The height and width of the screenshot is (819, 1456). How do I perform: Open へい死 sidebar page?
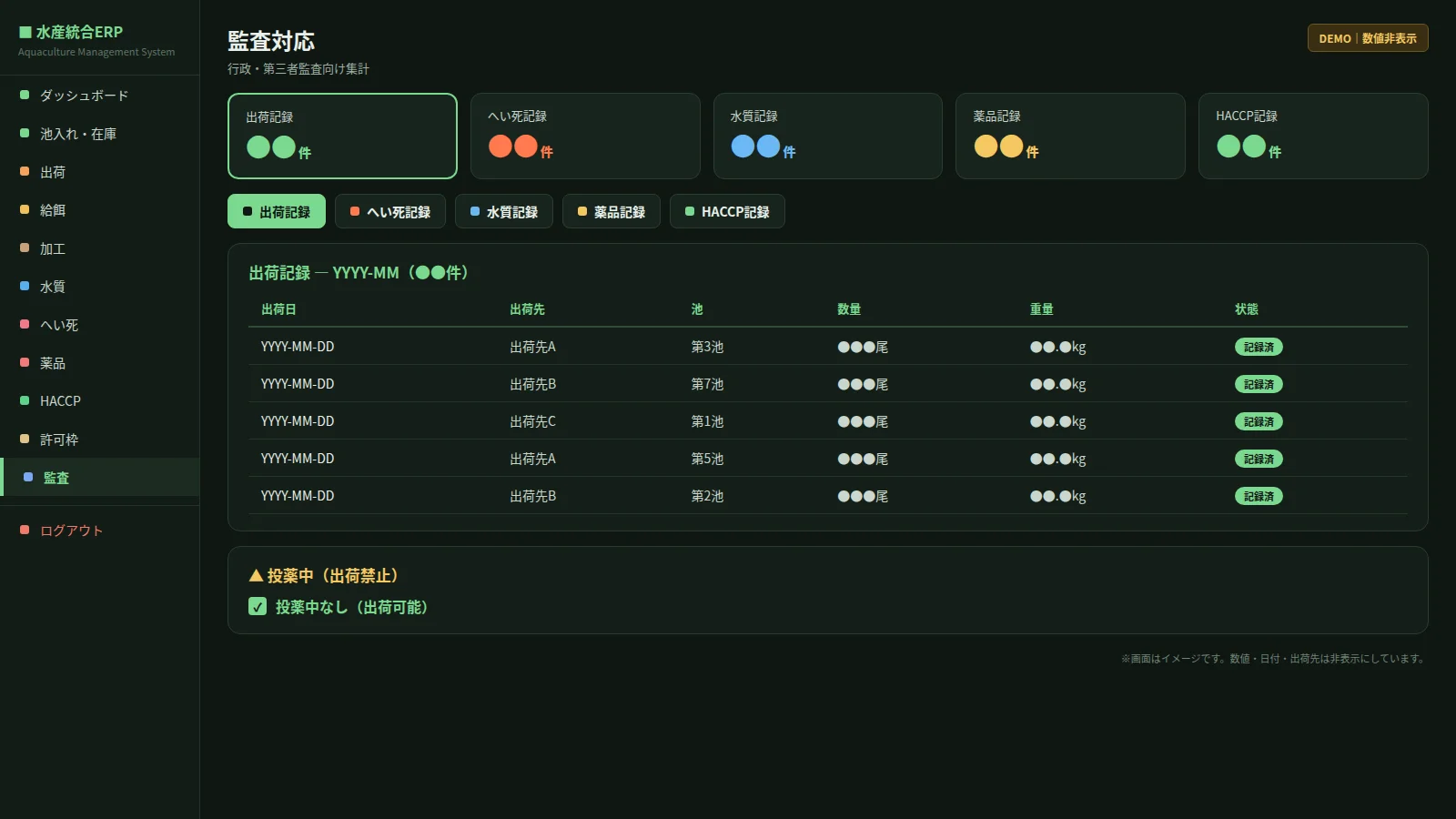[99, 325]
